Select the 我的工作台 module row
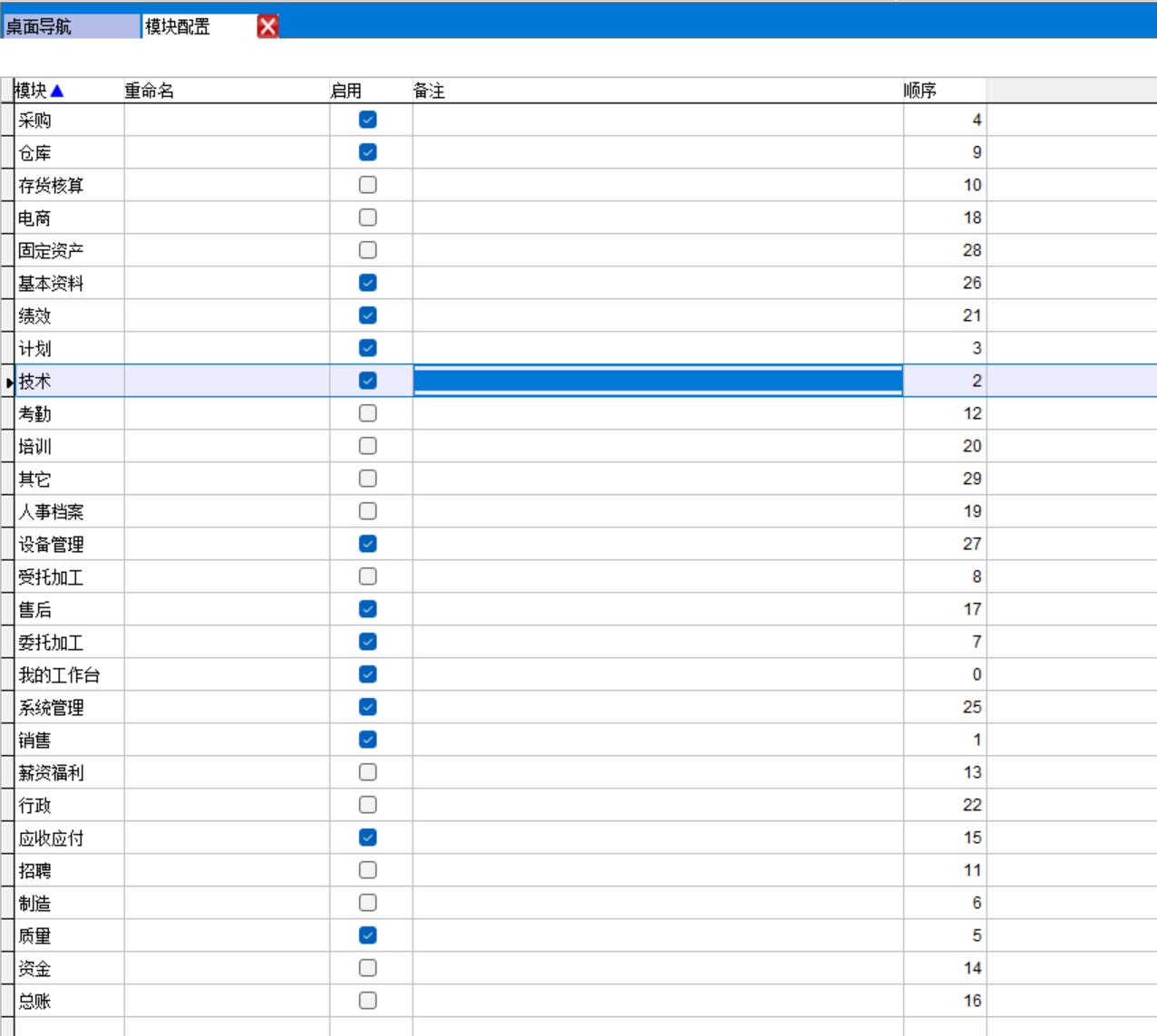1157x1036 pixels. point(60,675)
